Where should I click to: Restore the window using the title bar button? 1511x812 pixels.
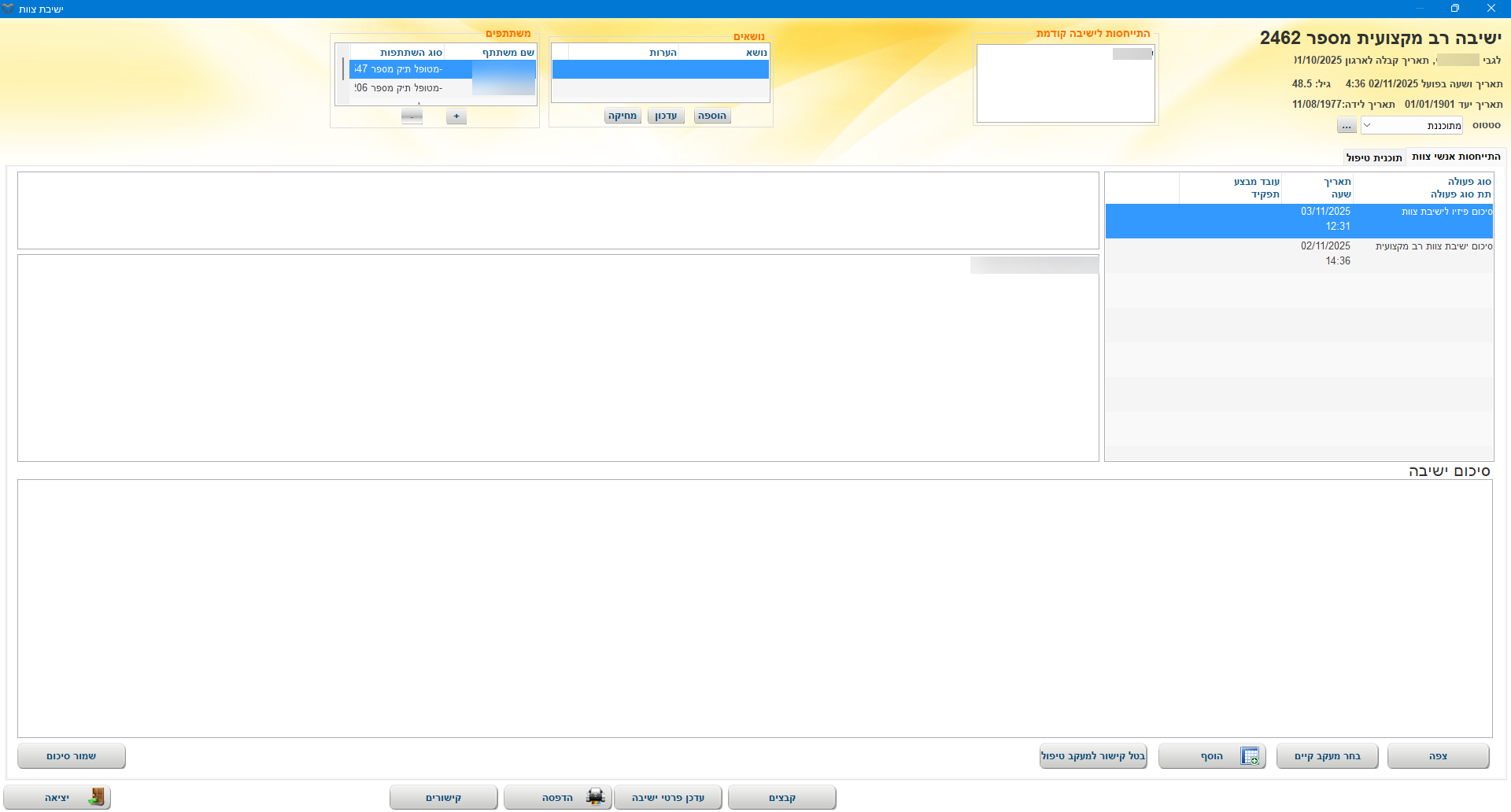point(1454,9)
